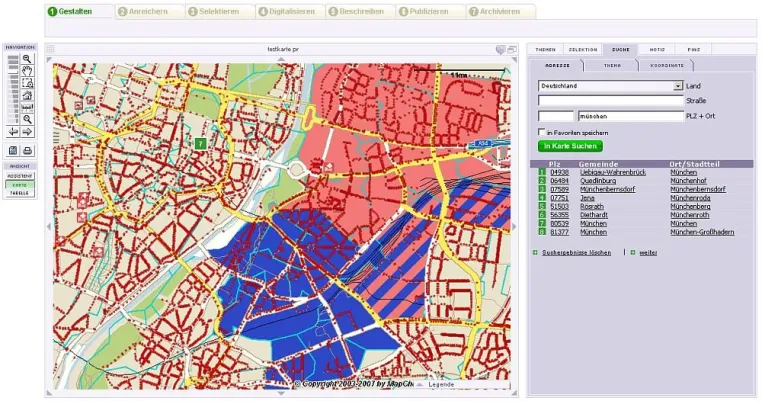
Task: Switch view to Assistent
Action: pyautogui.click(x=19, y=176)
